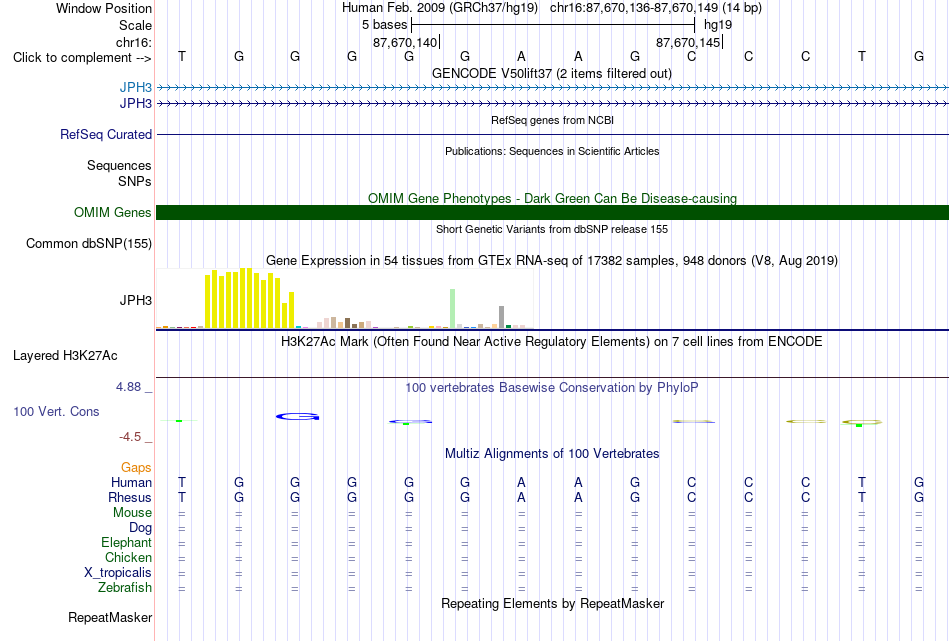This screenshot has width=950, height=641.
Task: Click the tall gray bar in the GTEx chart
Action: coord(502,317)
